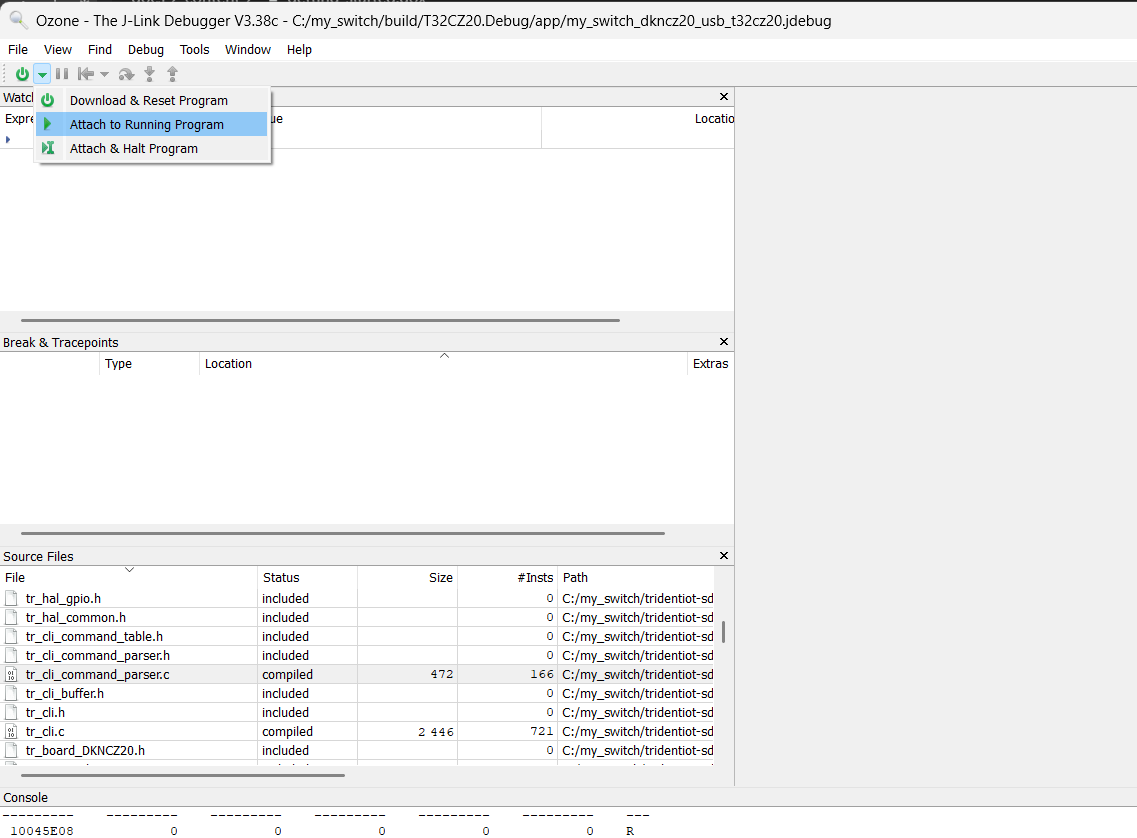Viewport: 1137px width, 838px height.
Task: Click the Step Over toolbar icon
Action: (x=126, y=74)
